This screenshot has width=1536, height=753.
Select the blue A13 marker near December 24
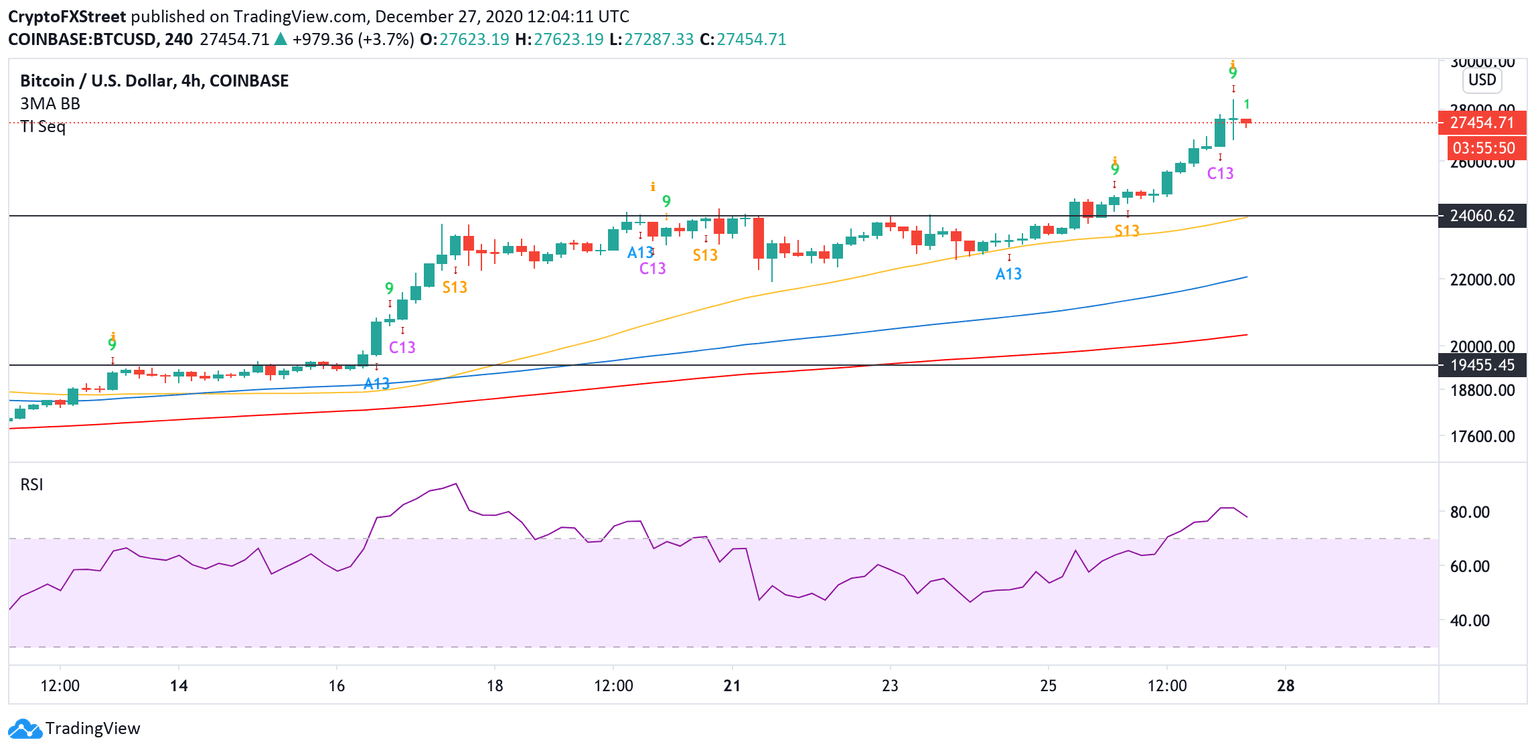click(1010, 272)
